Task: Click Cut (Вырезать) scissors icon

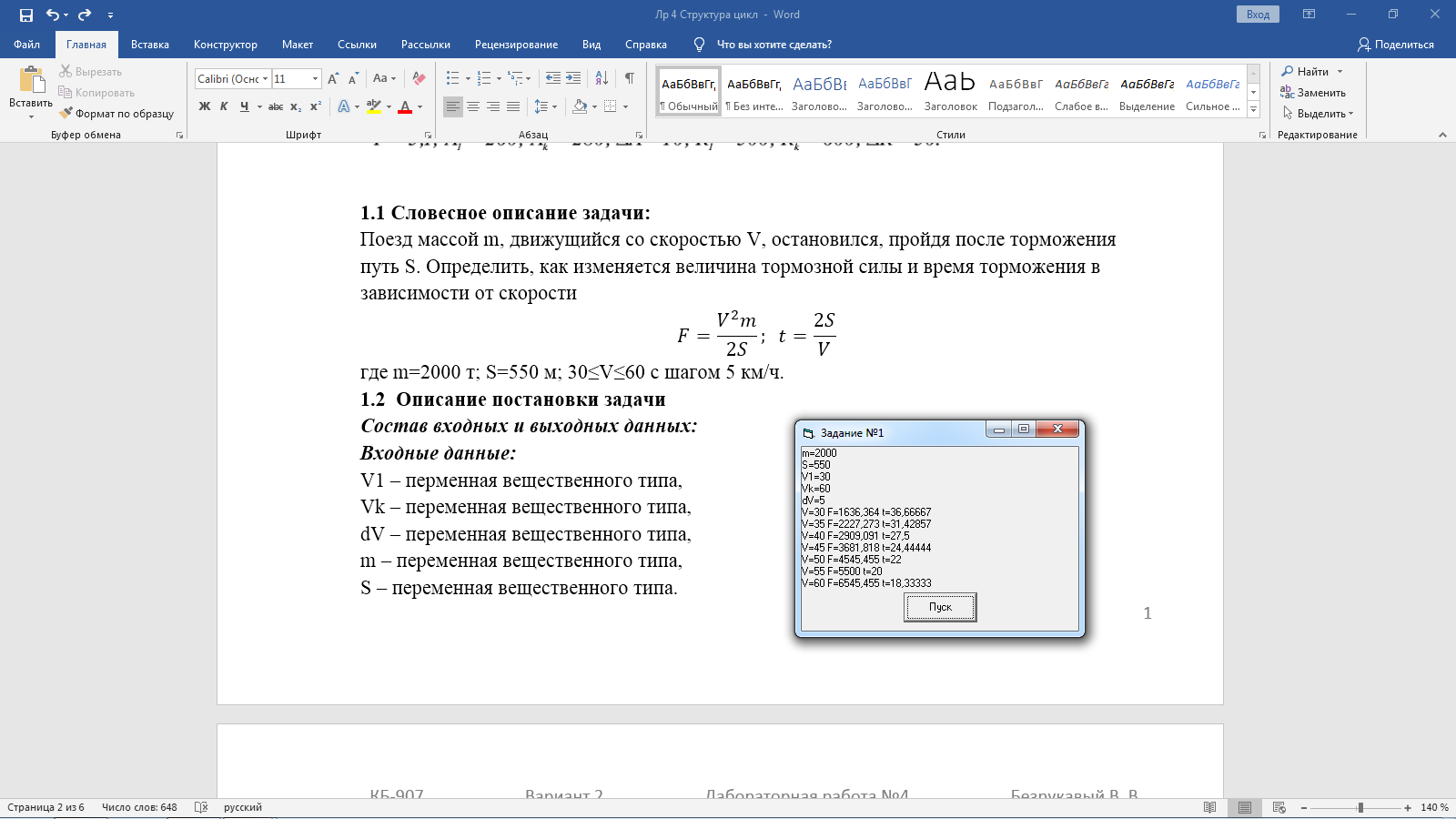Action: (66, 71)
